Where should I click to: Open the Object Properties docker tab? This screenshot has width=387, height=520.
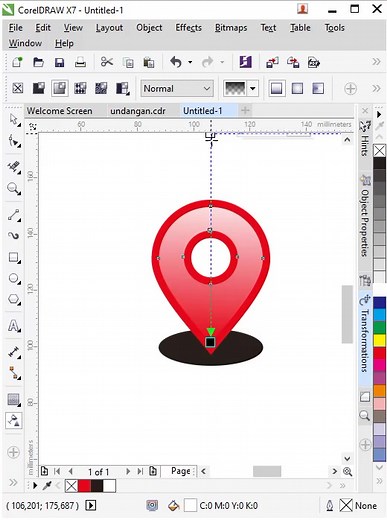pos(365,217)
